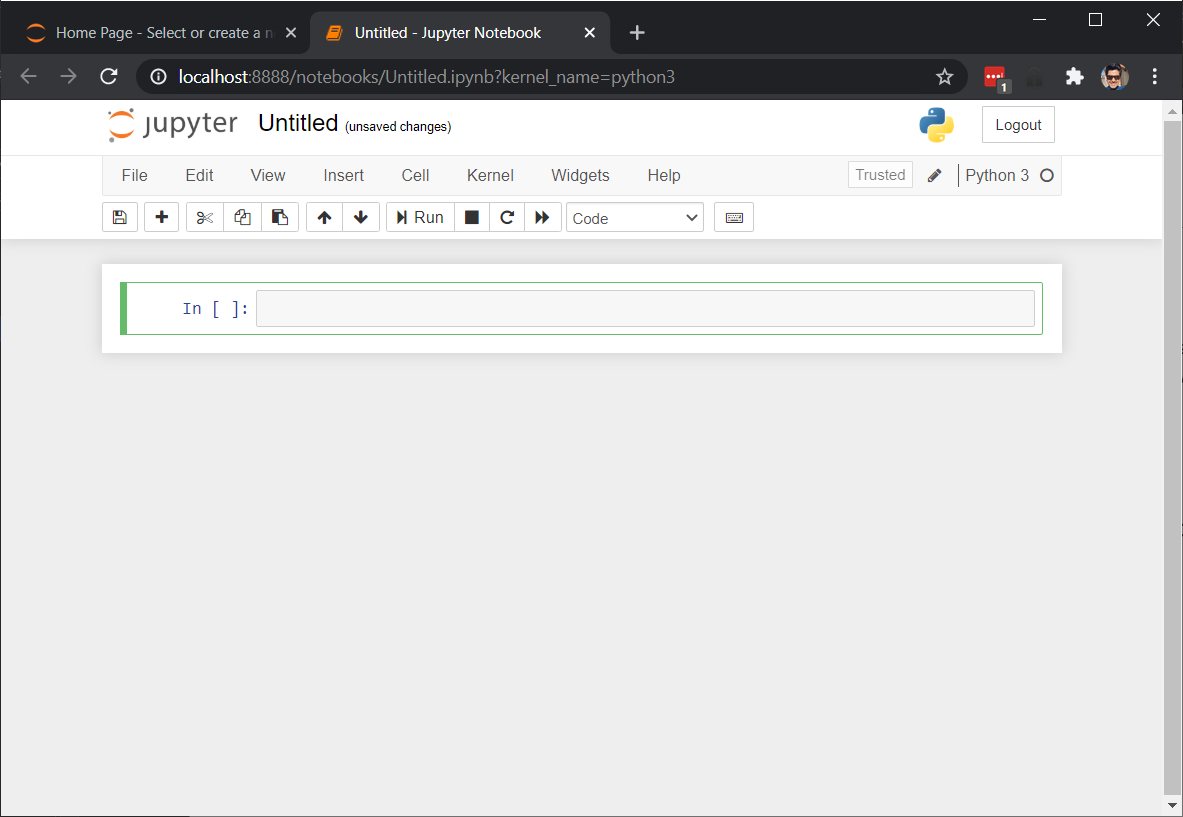
Task: Open the Help menu
Action: tap(664, 175)
